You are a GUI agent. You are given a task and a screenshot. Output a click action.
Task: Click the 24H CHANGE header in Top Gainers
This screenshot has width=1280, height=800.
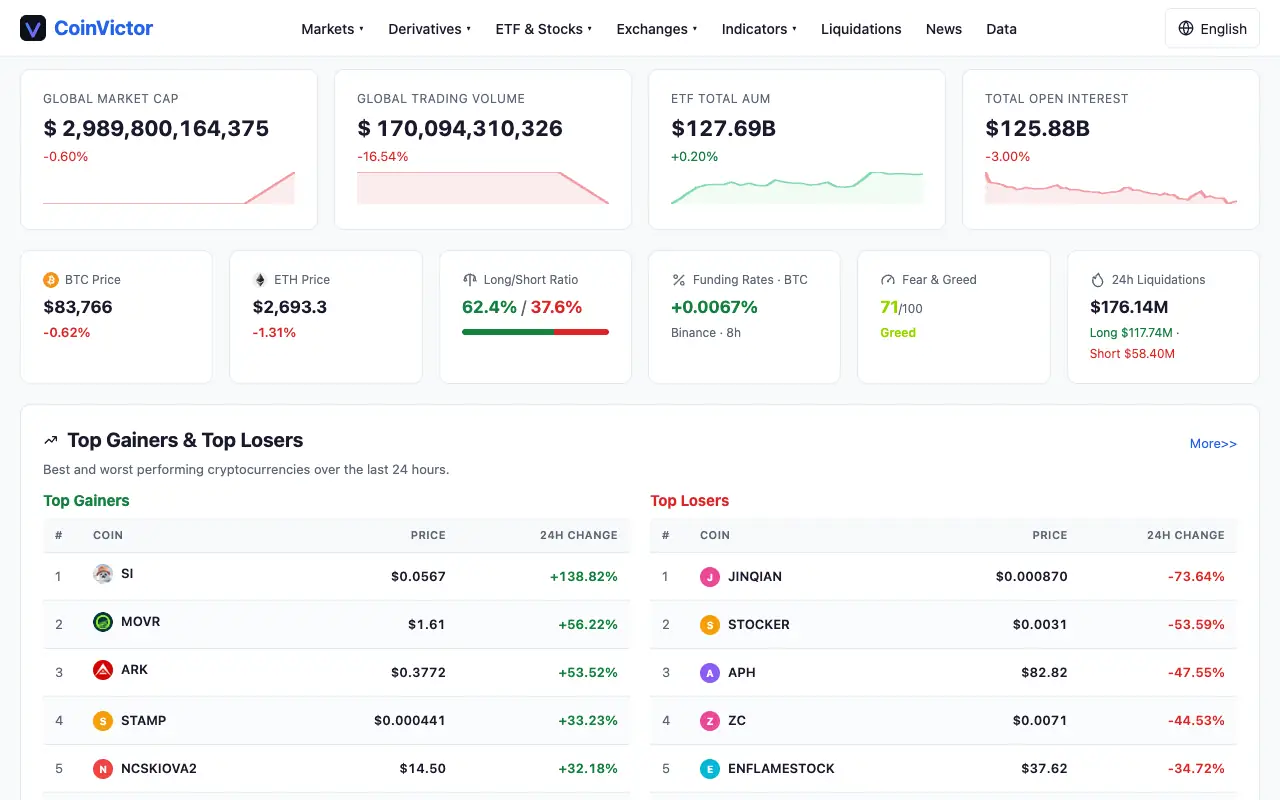(579, 536)
